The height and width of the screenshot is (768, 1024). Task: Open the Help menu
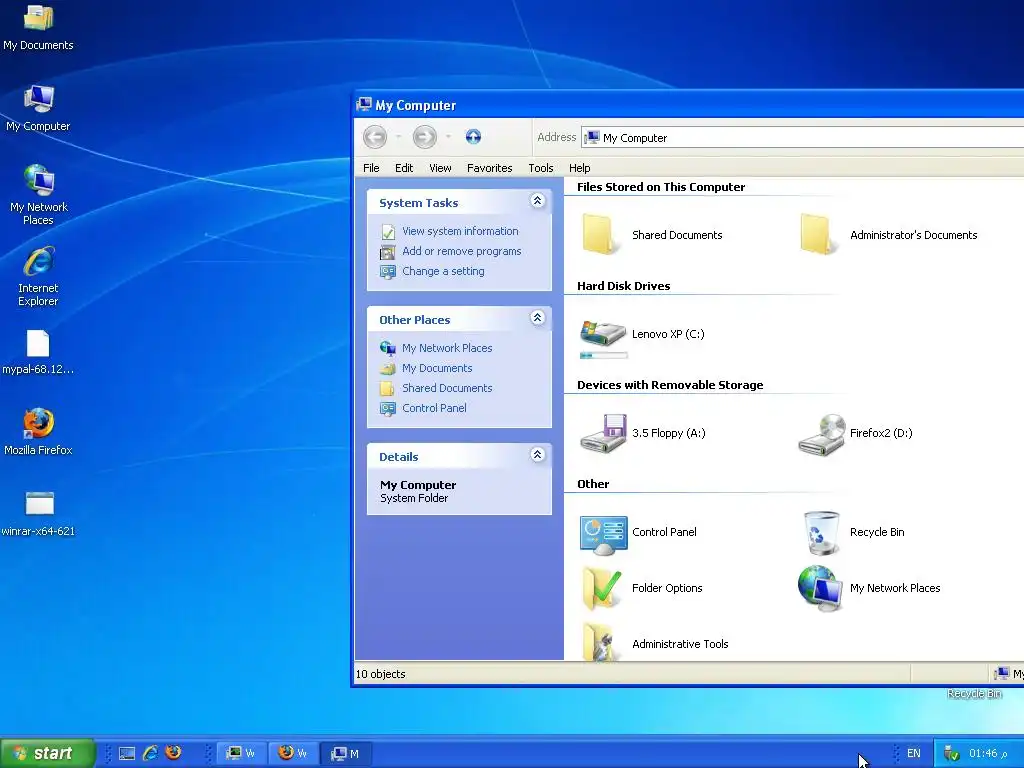(x=579, y=168)
